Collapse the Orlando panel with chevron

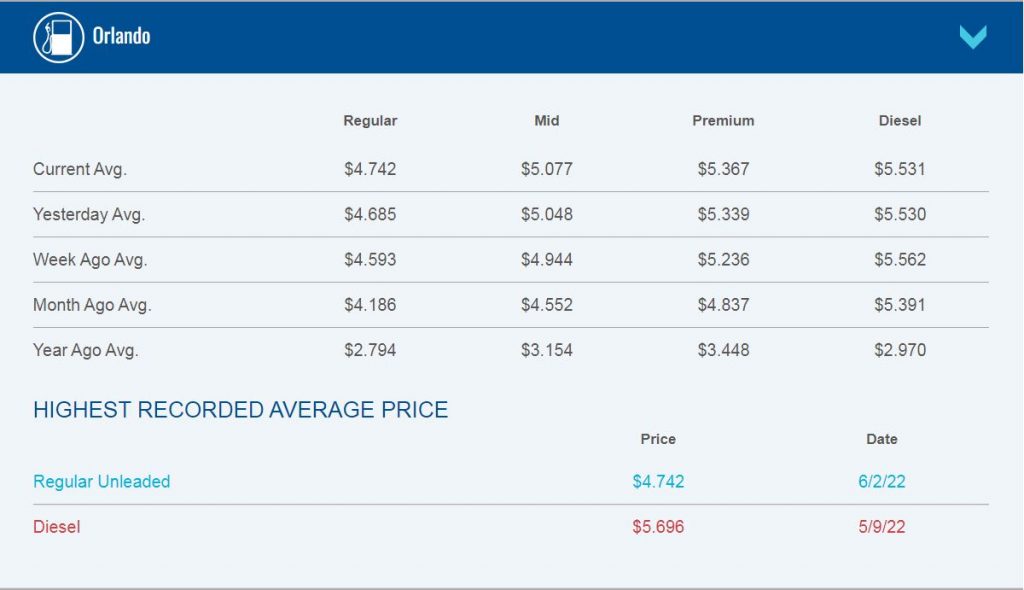tap(972, 37)
